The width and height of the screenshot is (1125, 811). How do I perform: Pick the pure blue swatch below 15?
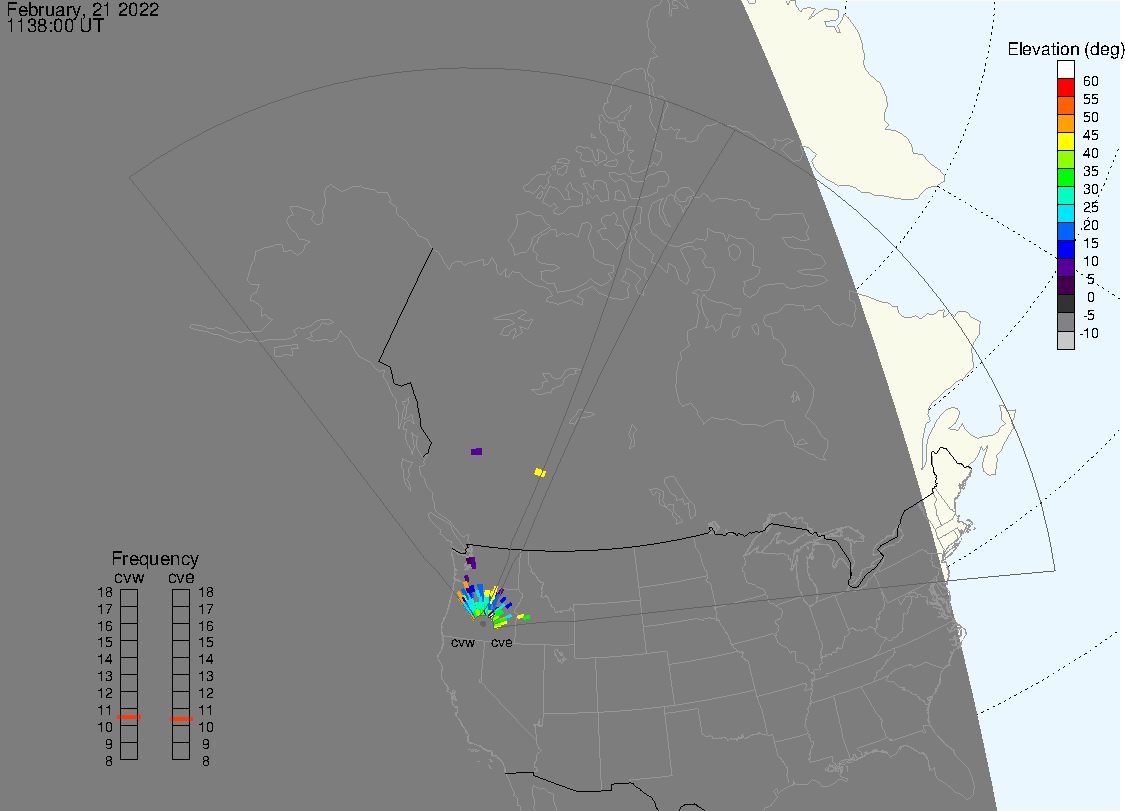point(1065,249)
